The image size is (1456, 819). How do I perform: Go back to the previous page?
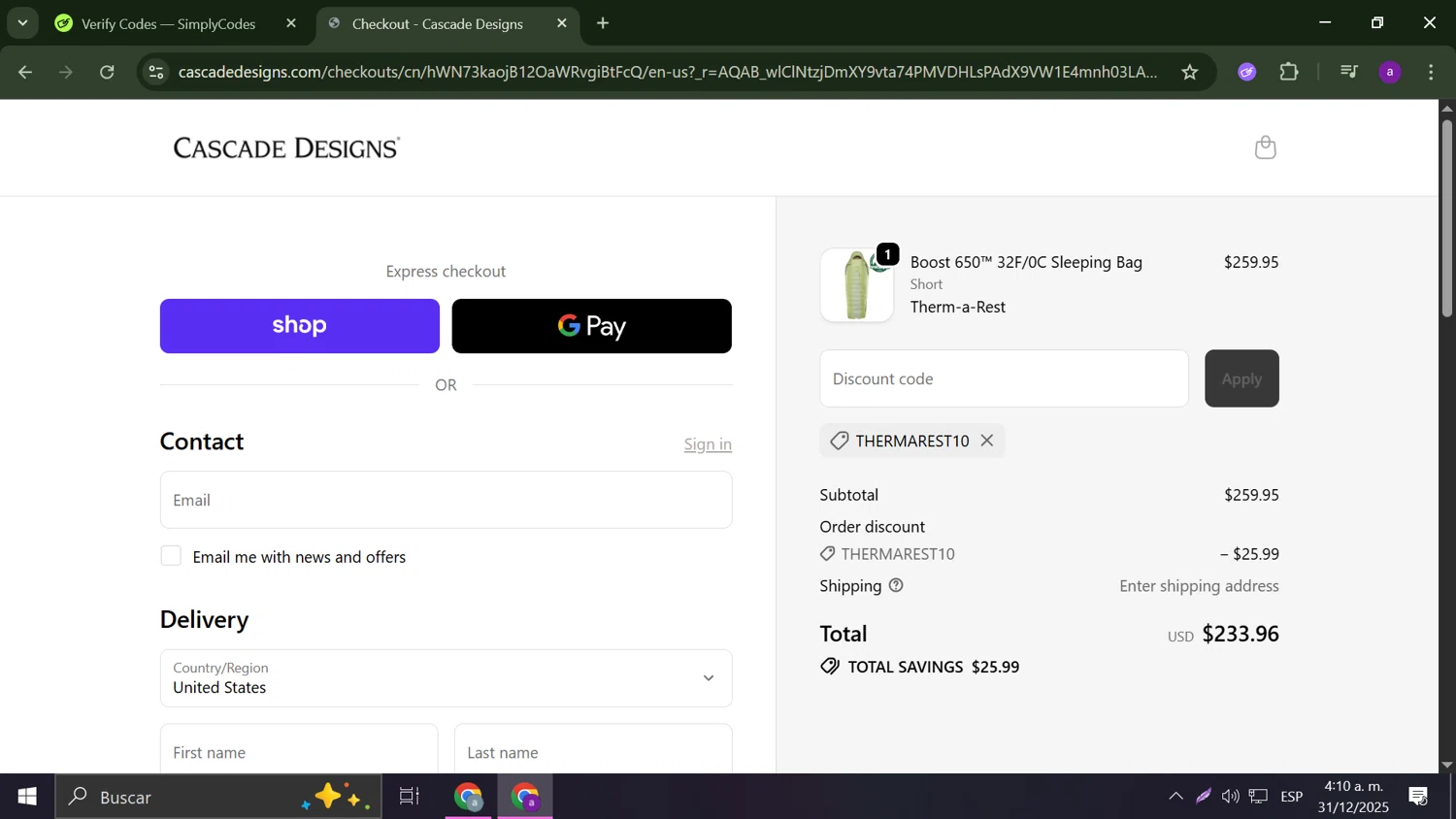tap(25, 72)
